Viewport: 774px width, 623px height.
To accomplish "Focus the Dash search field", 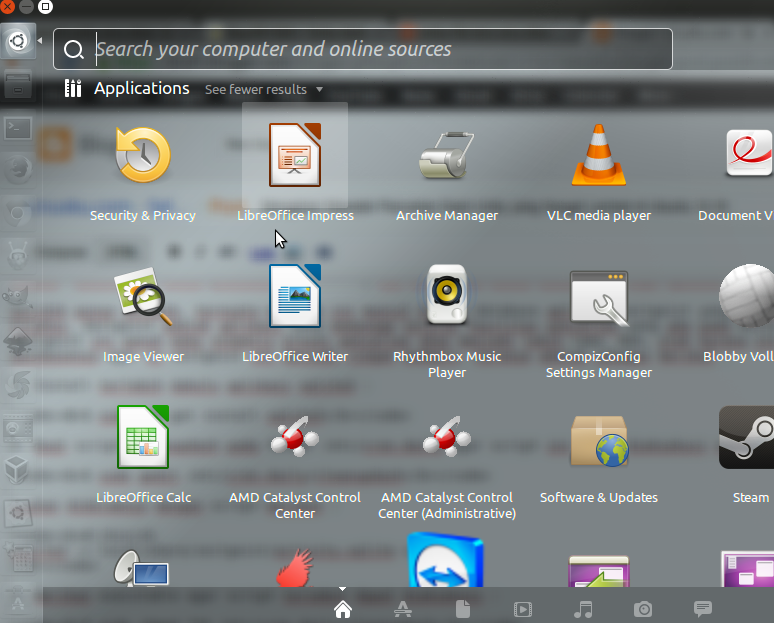I will pyautogui.click(x=363, y=49).
